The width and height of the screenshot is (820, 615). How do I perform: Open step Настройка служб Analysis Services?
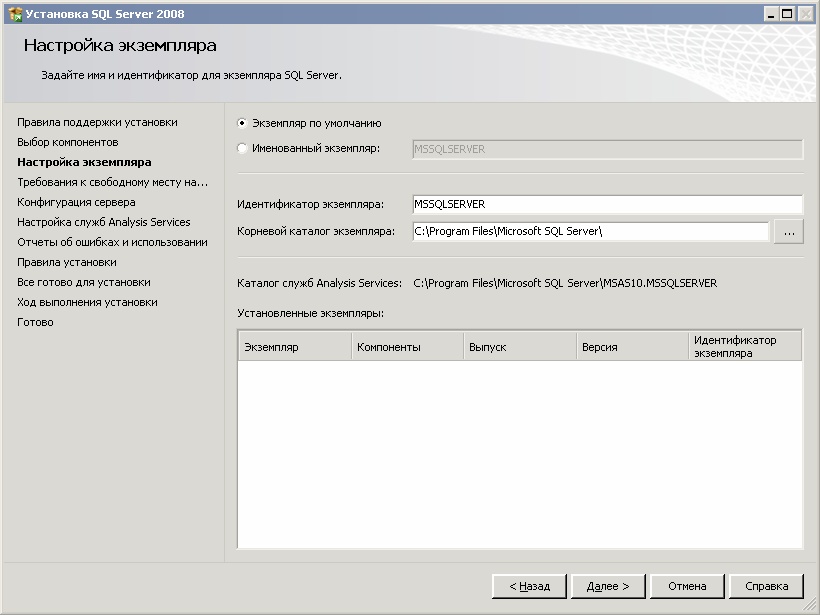point(104,222)
